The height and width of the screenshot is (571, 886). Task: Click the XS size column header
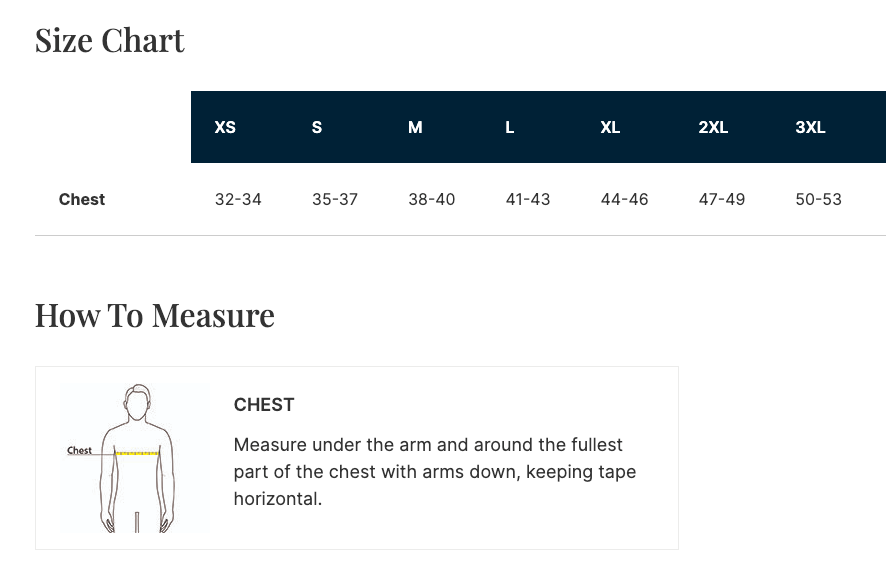coord(225,128)
